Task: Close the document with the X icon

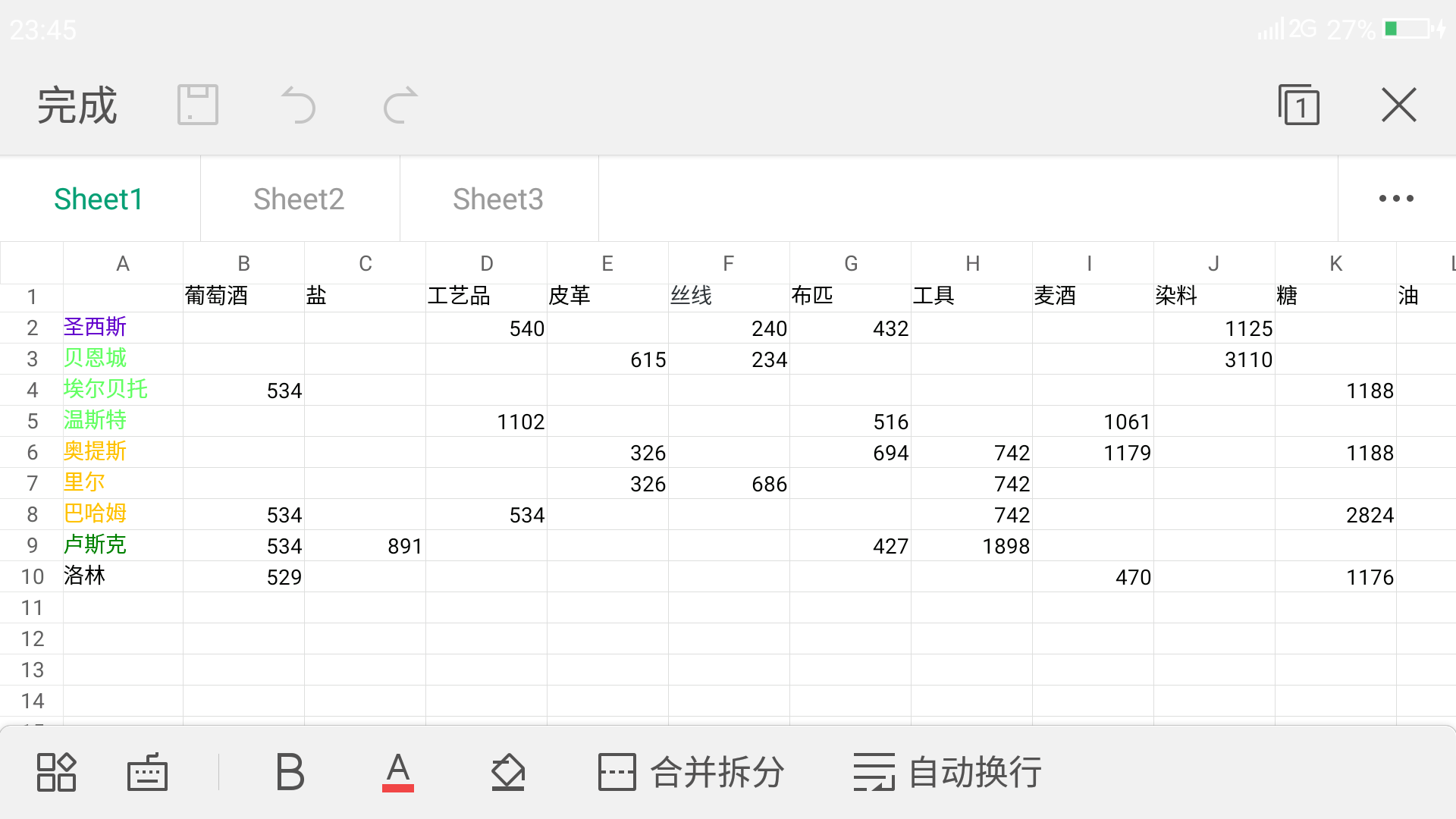Action: point(1399,105)
